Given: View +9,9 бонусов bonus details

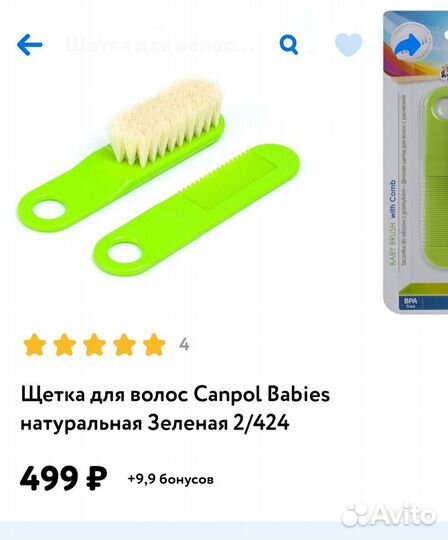Looking at the screenshot, I should [x=170, y=479].
